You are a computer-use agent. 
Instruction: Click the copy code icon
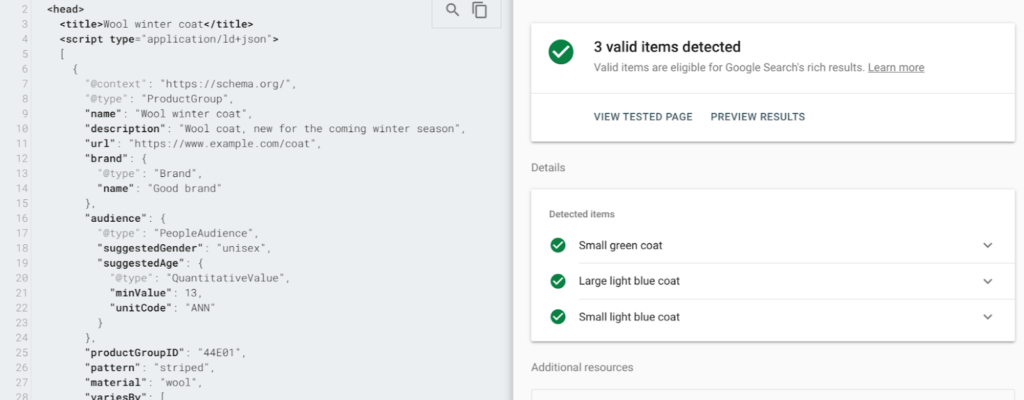(x=480, y=10)
